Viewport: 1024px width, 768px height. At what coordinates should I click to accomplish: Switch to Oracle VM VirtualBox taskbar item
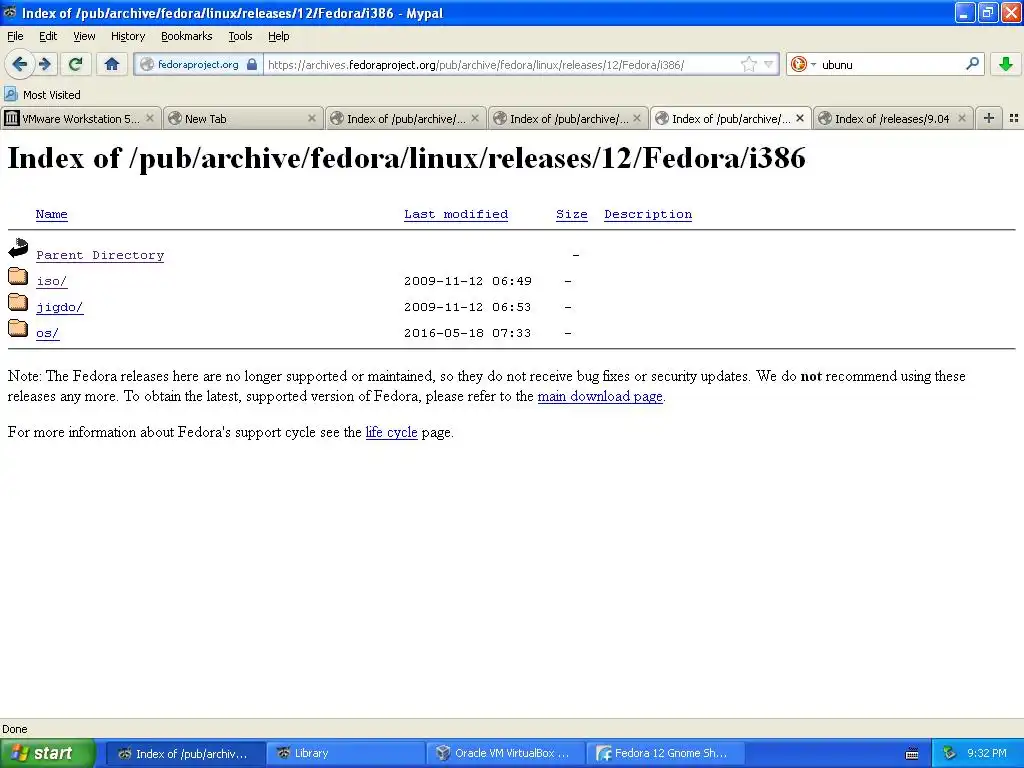click(506, 753)
